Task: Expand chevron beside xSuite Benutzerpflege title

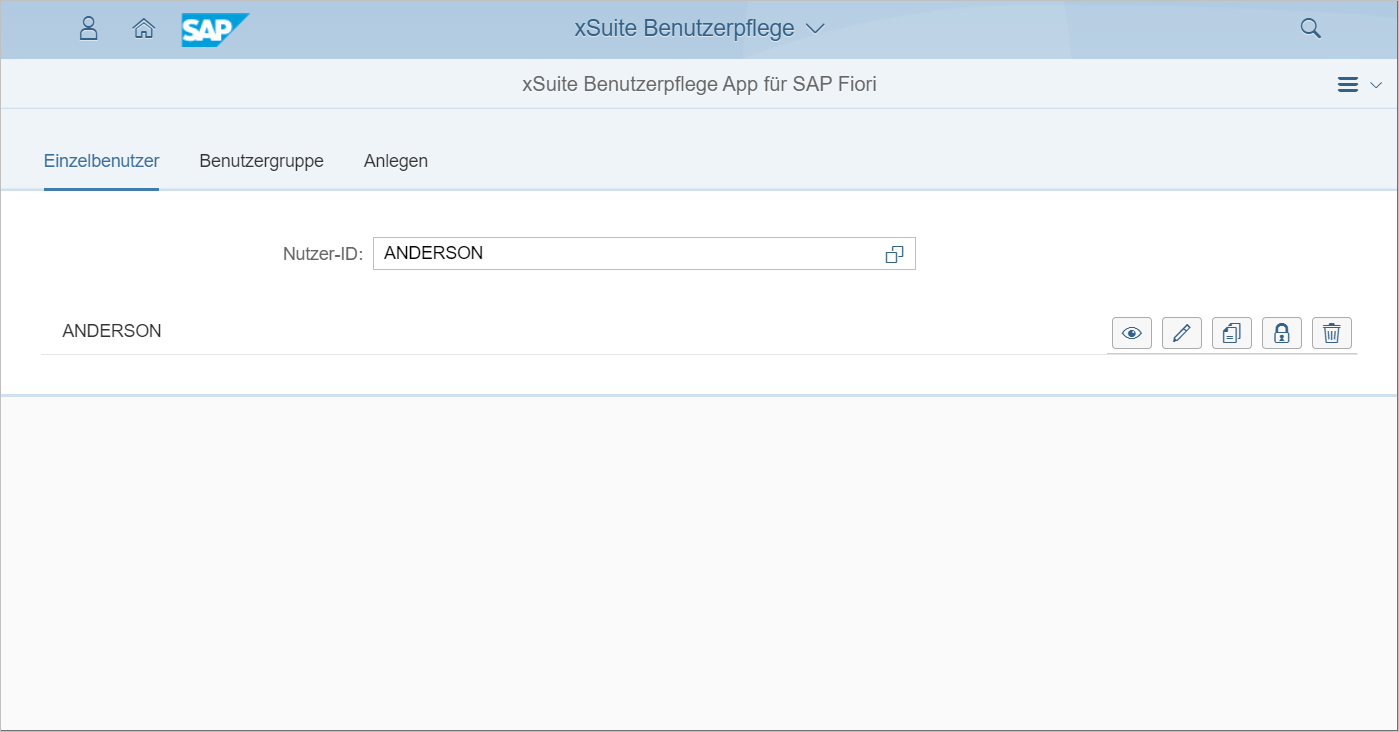Action: point(815,29)
